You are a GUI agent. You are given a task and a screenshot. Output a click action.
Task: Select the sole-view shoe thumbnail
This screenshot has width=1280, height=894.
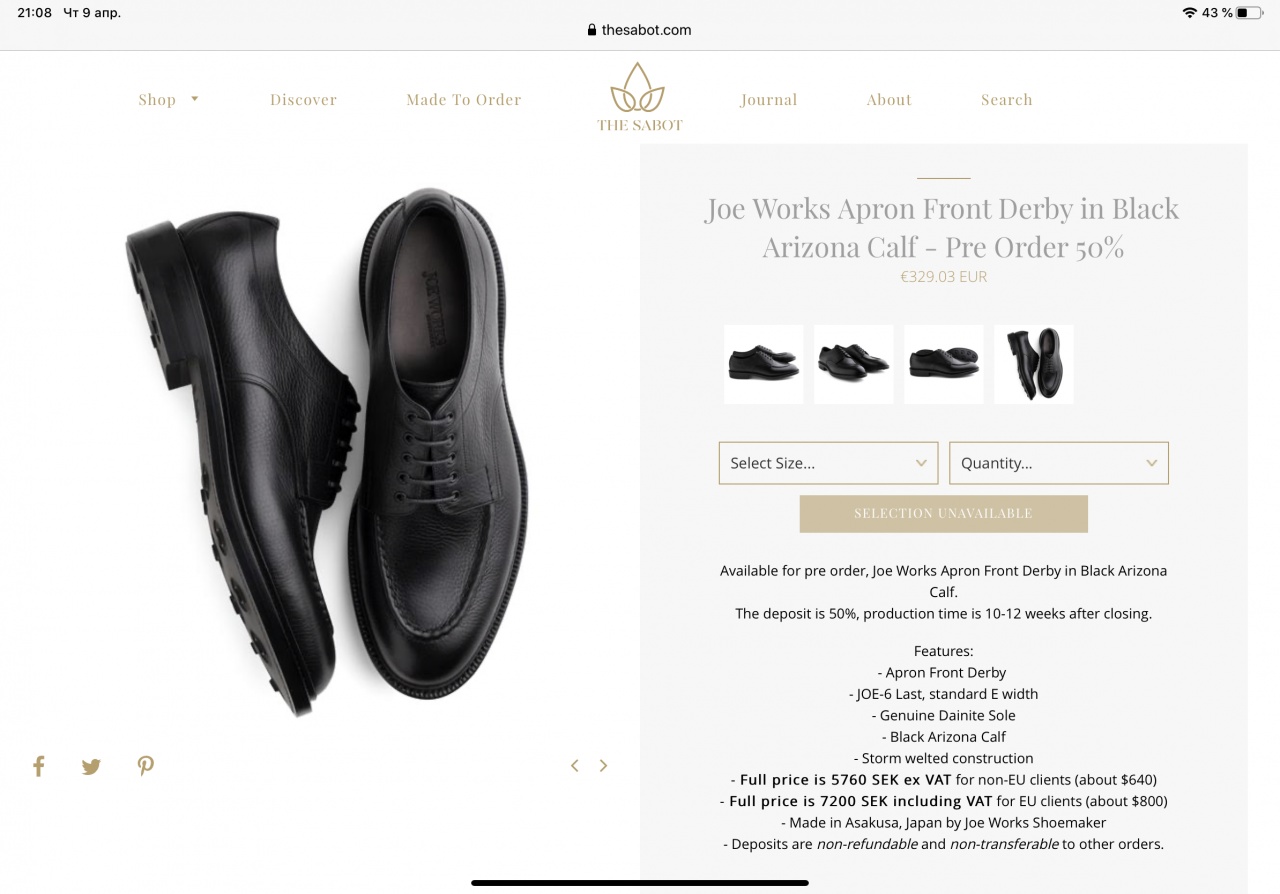(944, 364)
